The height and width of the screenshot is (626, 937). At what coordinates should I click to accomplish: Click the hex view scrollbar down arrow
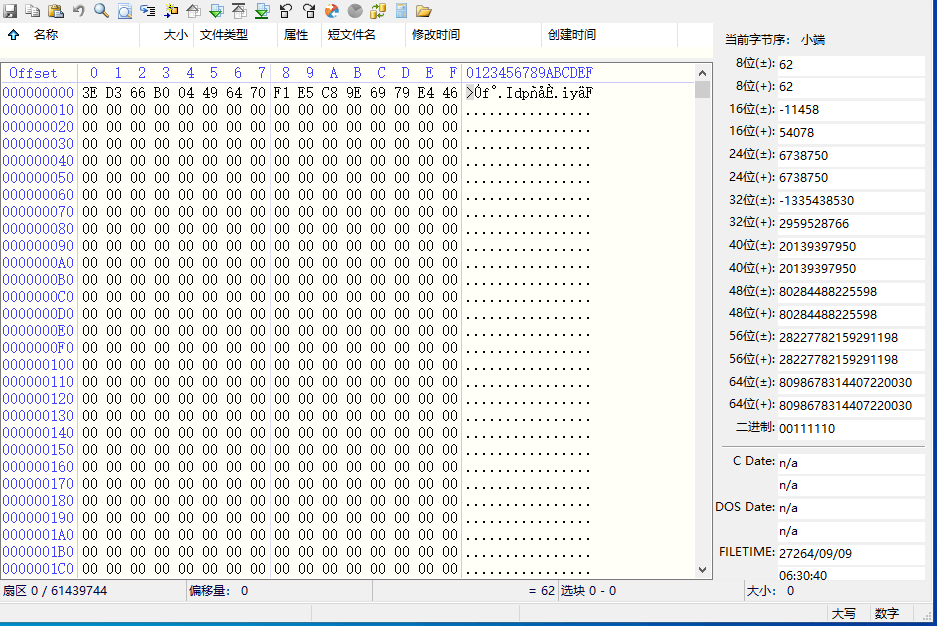(x=703, y=570)
